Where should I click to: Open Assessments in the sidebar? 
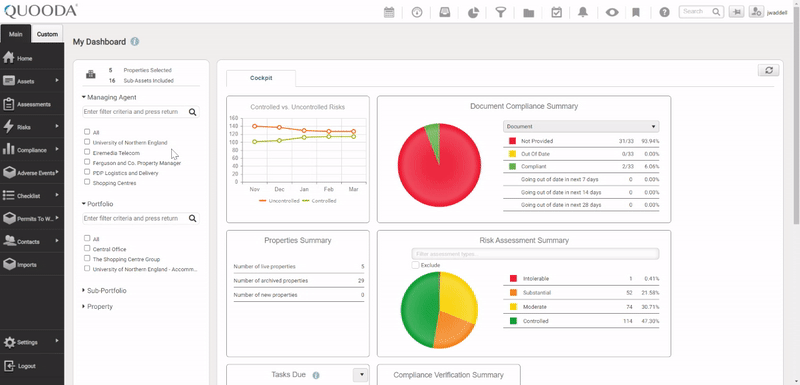32,104
